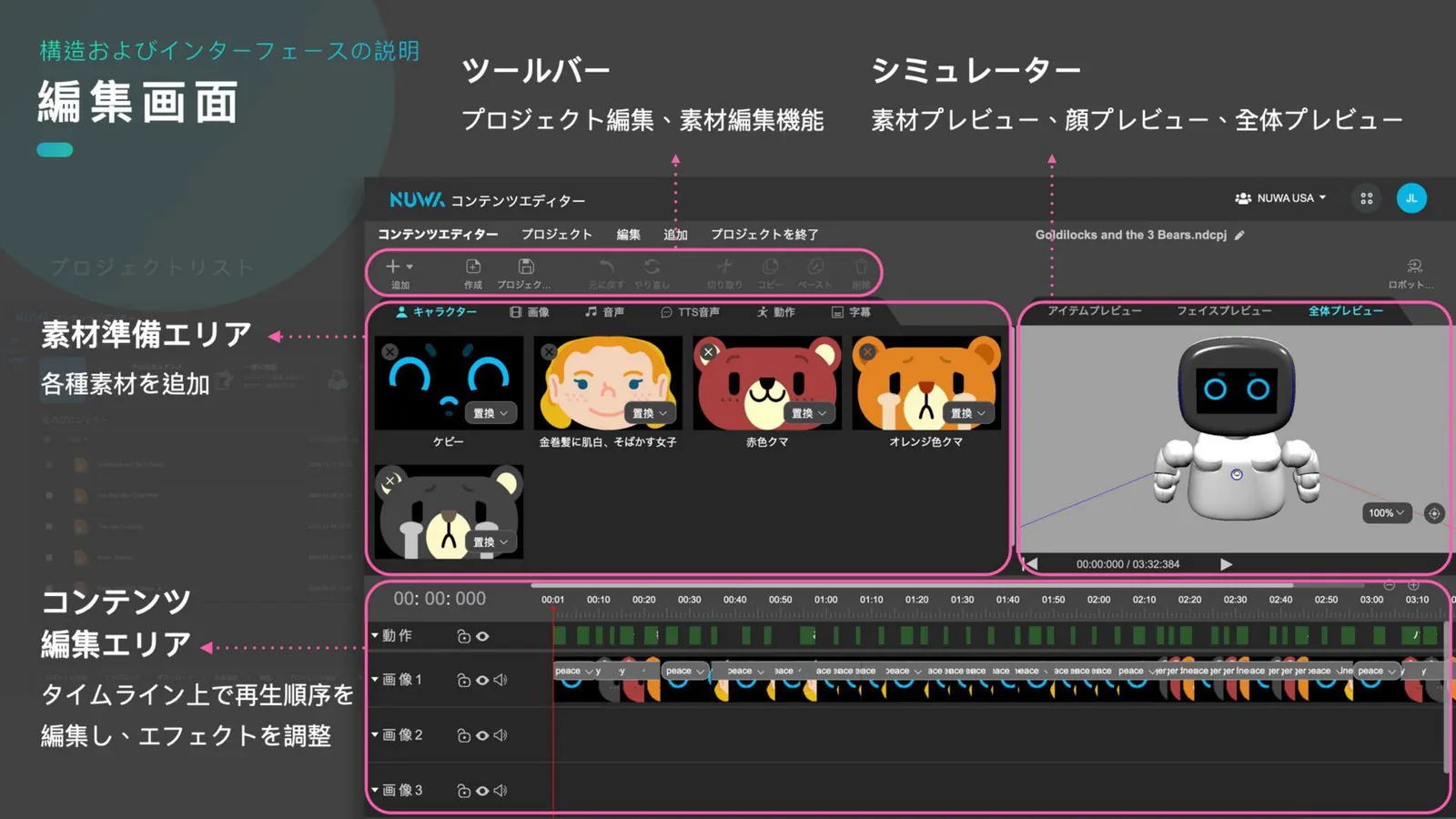
Task: Mute the 画像3 track speaker
Action: [500, 791]
